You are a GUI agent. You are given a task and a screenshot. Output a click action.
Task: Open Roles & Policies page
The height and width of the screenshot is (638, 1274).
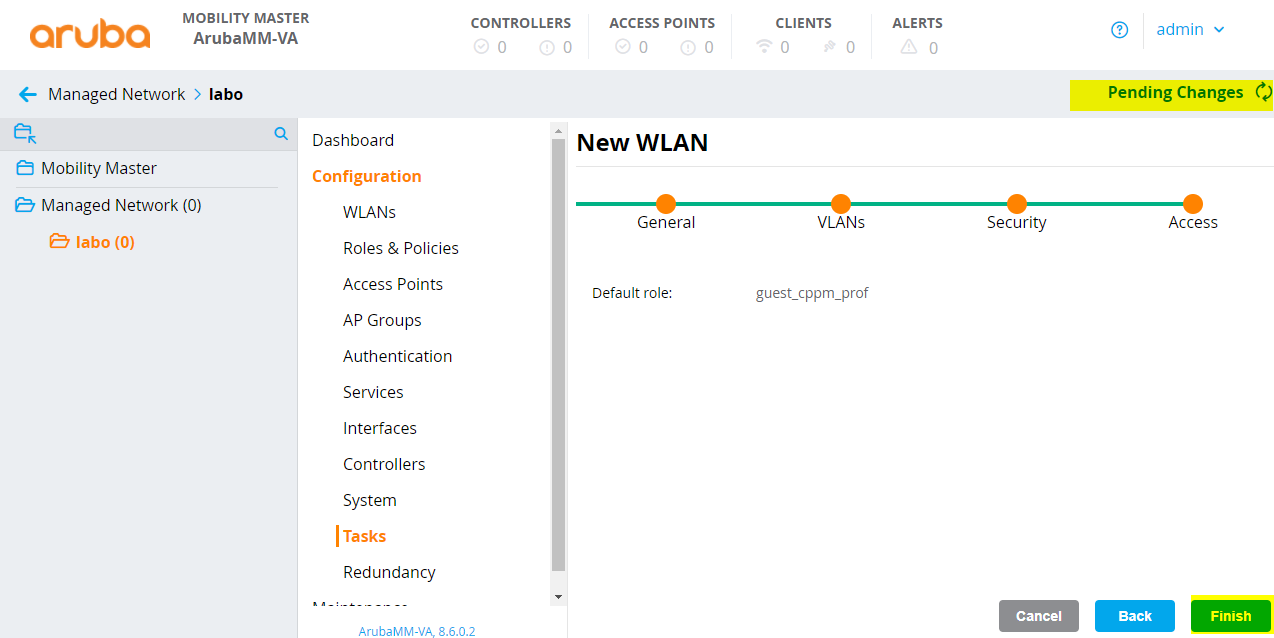pos(401,248)
